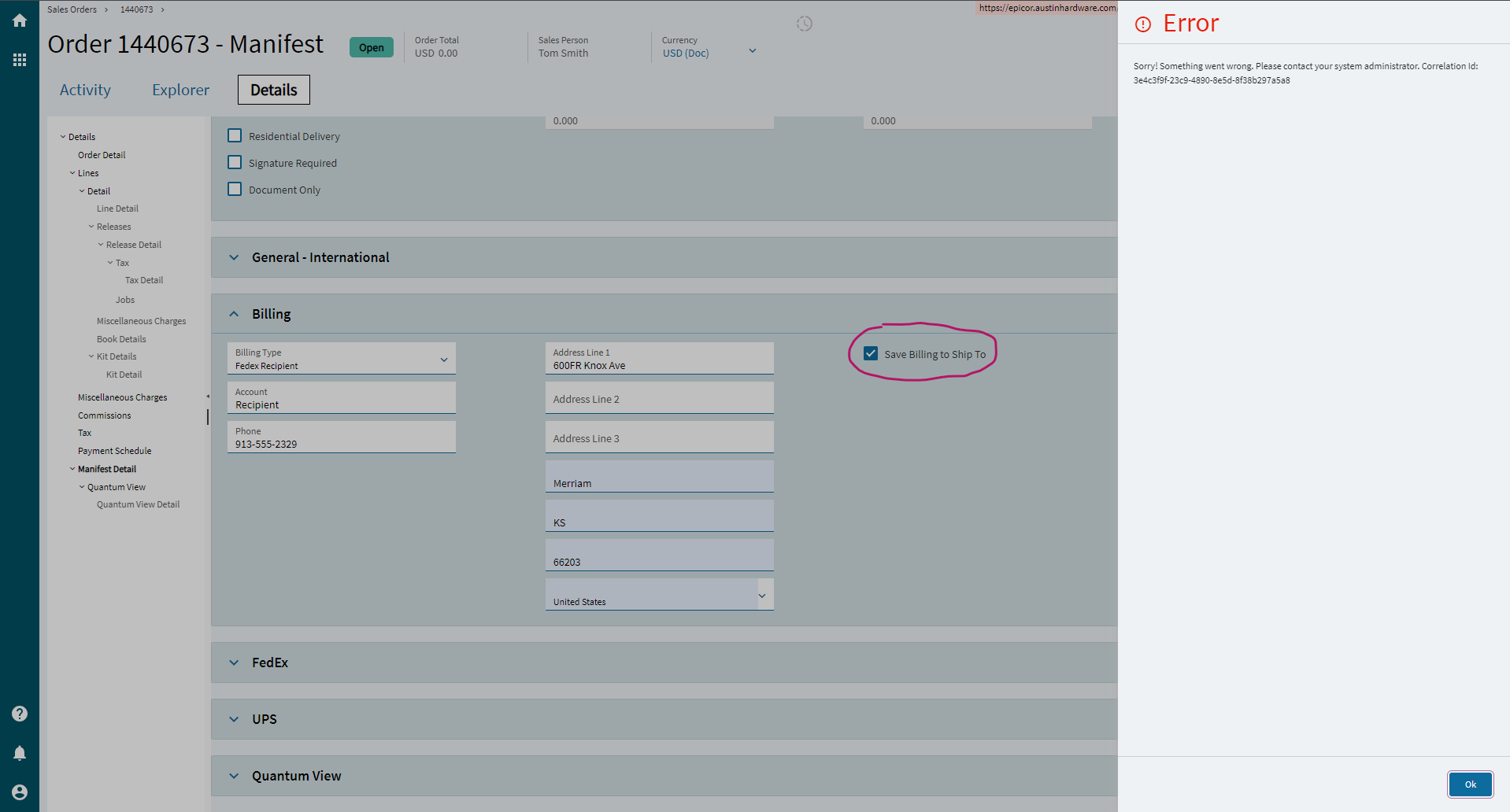The height and width of the screenshot is (812, 1510).
Task: Uncheck Save Billing to Ship To
Action: click(870, 353)
